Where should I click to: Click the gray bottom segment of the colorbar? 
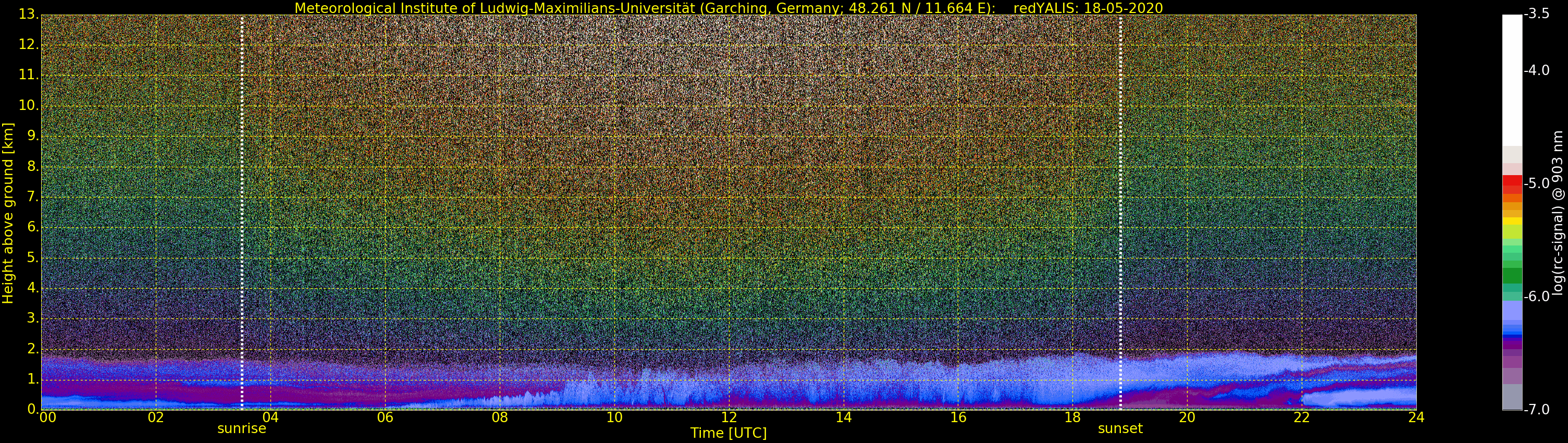point(1512,397)
